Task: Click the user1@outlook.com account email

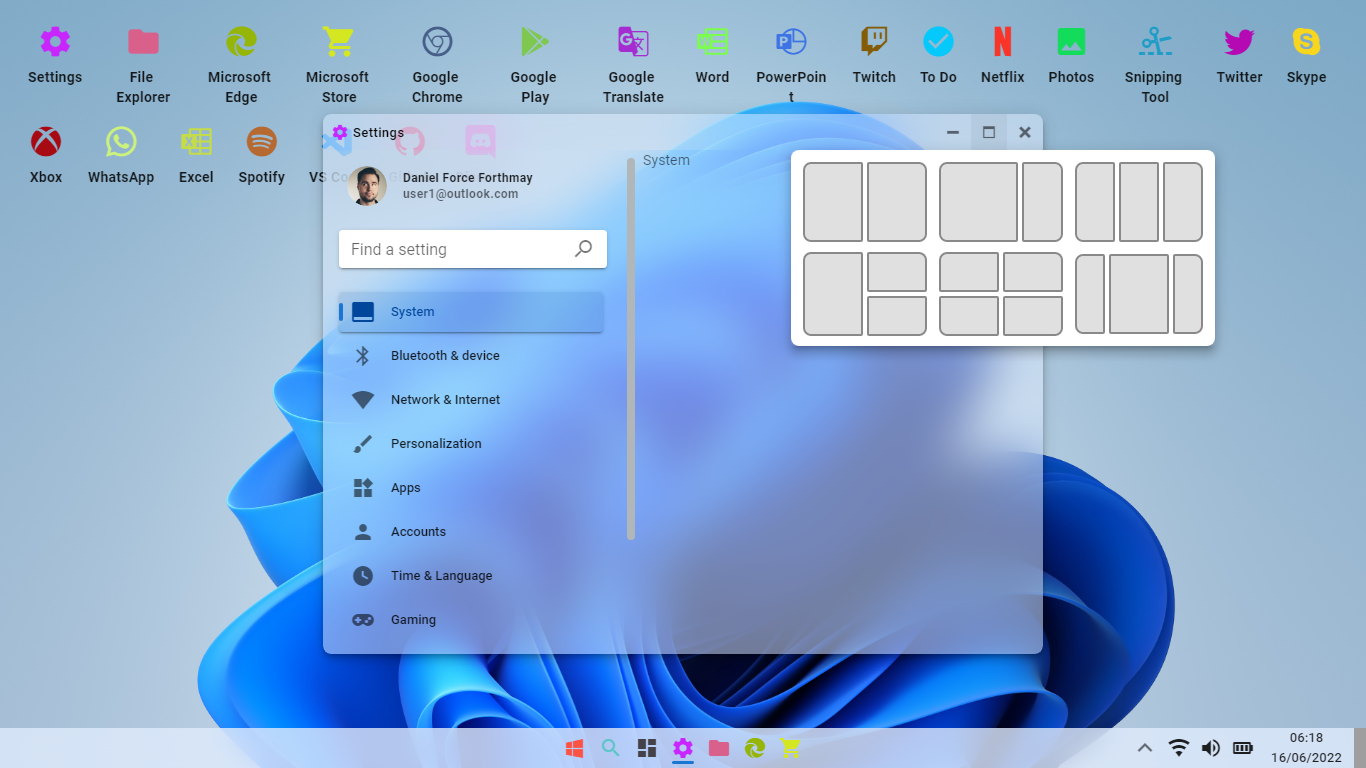Action: point(460,194)
